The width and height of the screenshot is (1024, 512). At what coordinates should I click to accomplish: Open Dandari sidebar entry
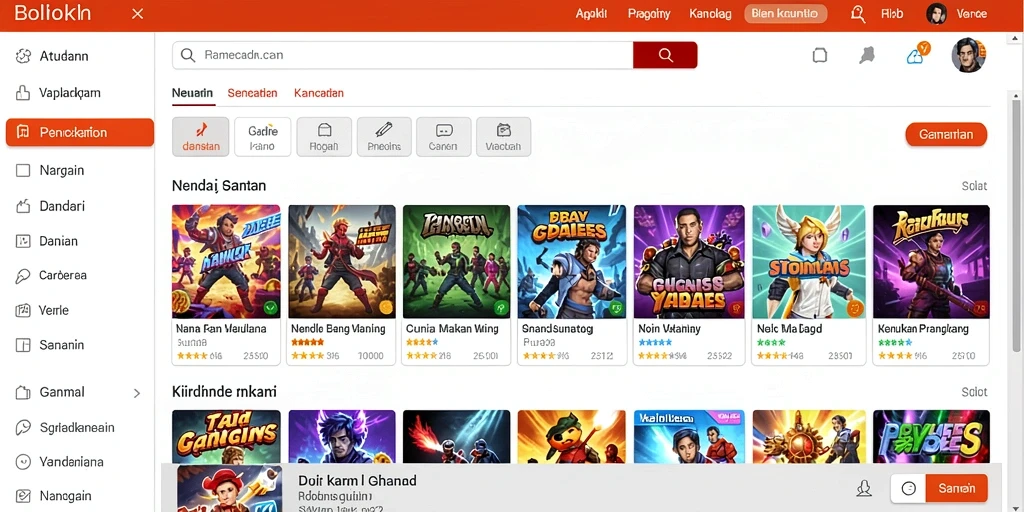tap(50, 206)
